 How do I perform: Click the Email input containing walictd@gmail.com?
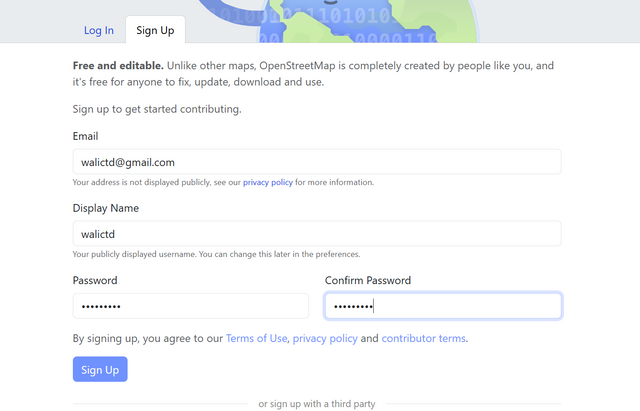tap(317, 162)
